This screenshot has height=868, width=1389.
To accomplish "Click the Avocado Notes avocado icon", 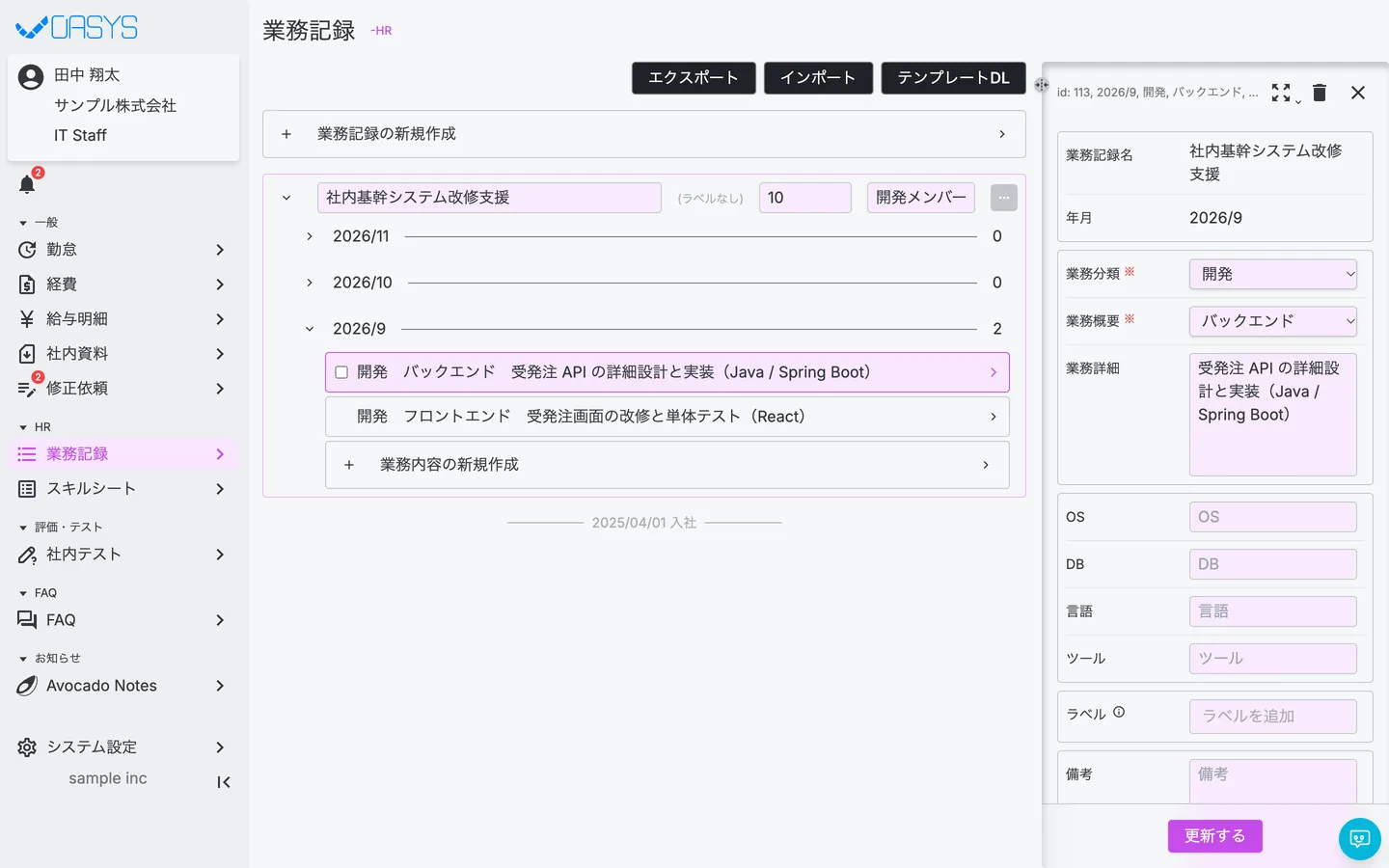I will tap(27, 686).
